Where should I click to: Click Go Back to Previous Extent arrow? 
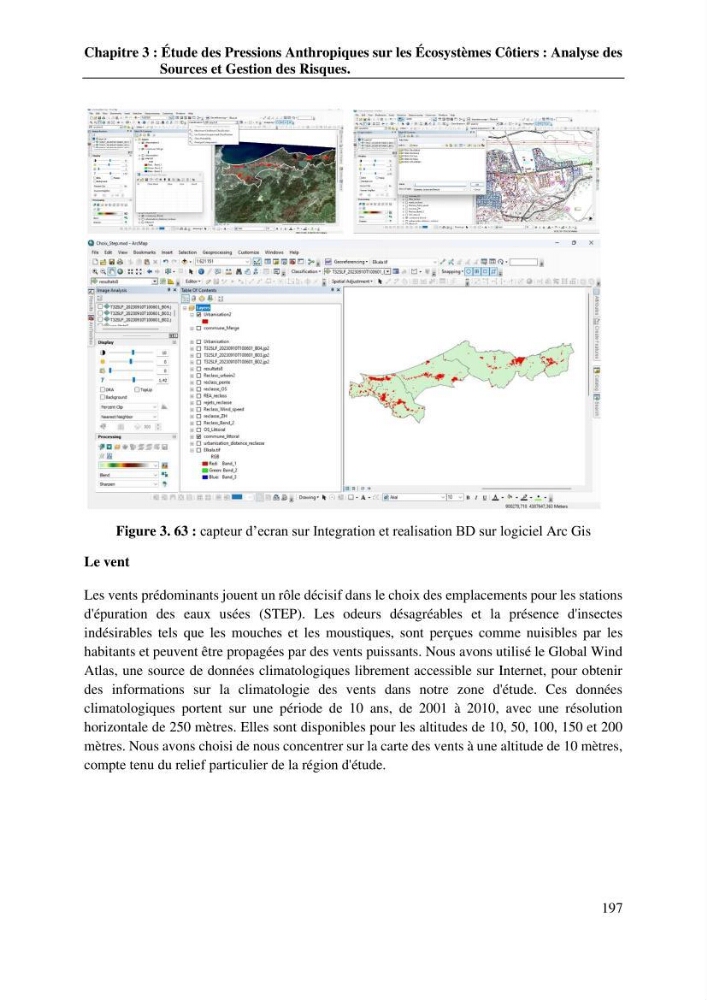[149, 272]
